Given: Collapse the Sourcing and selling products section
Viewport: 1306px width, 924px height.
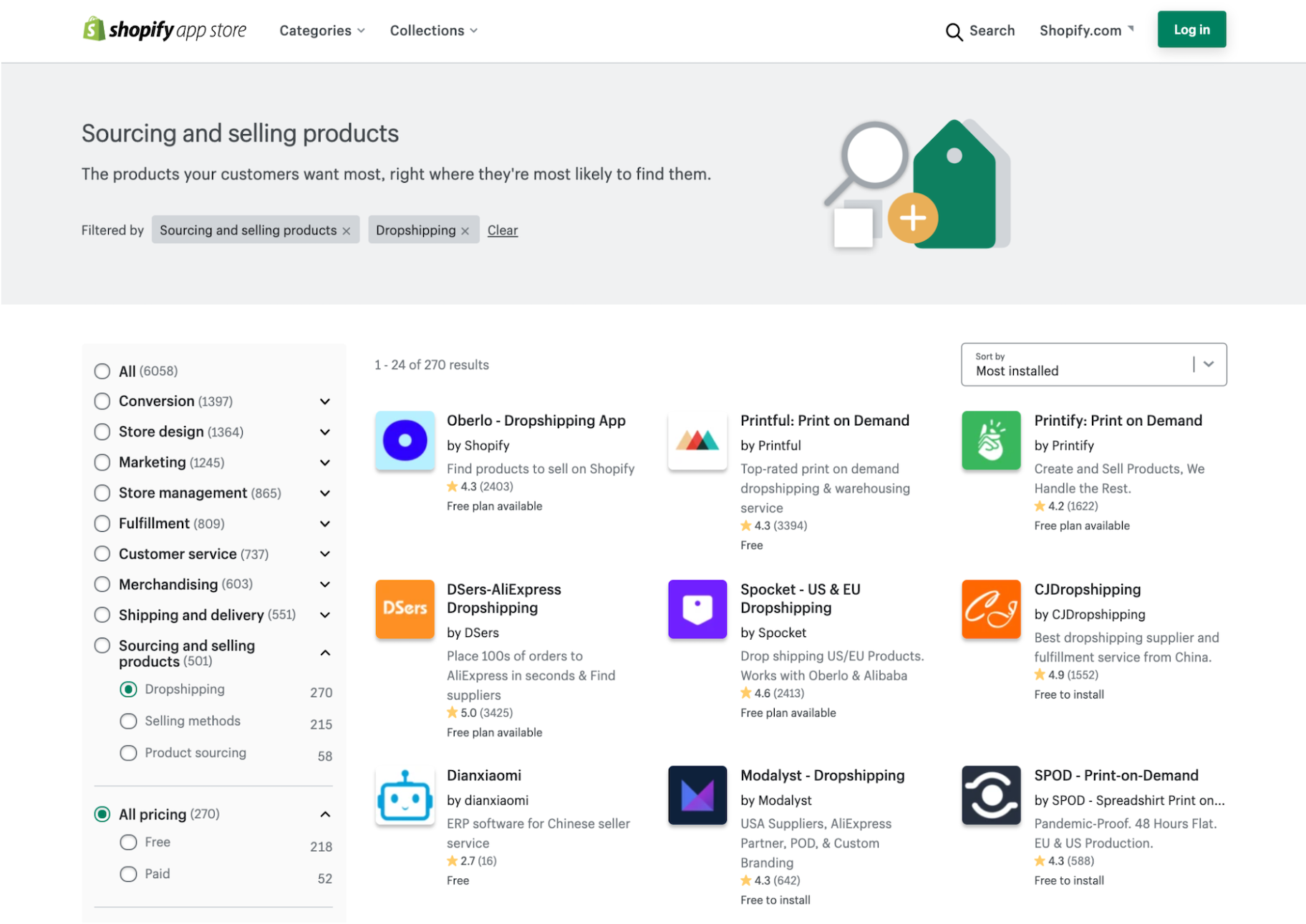Looking at the screenshot, I should click(x=325, y=653).
